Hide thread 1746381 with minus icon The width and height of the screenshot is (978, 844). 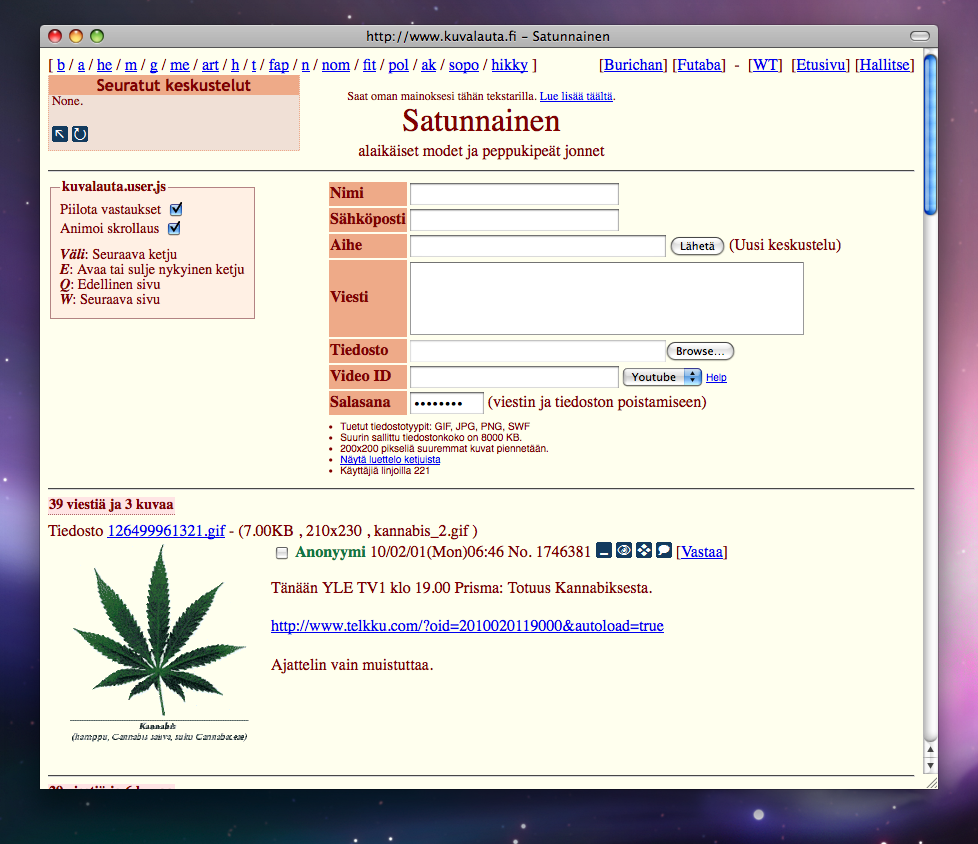pyautogui.click(x=604, y=551)
